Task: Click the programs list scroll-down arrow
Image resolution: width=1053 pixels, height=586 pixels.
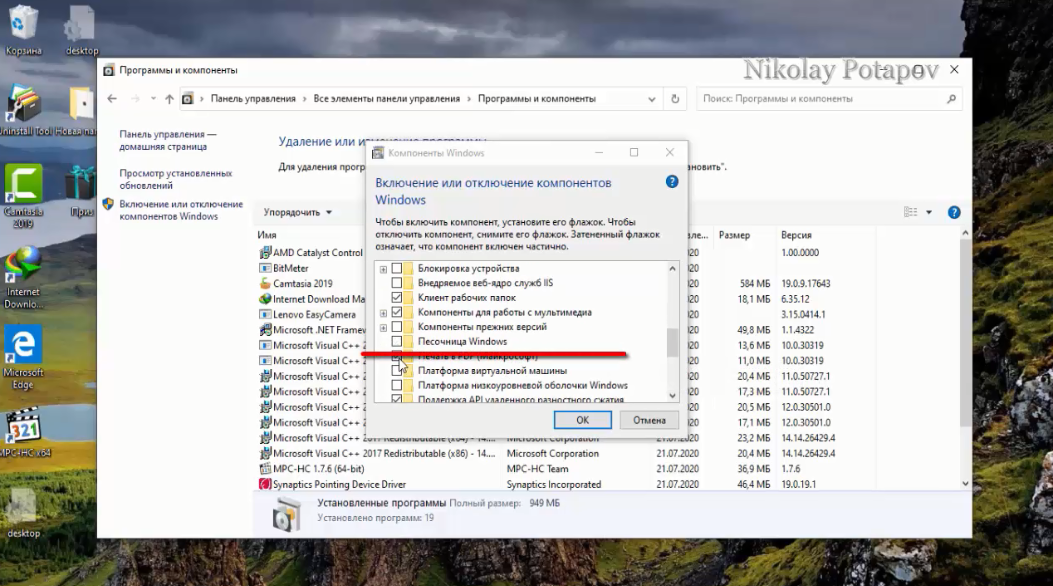Action: [965, 484]
